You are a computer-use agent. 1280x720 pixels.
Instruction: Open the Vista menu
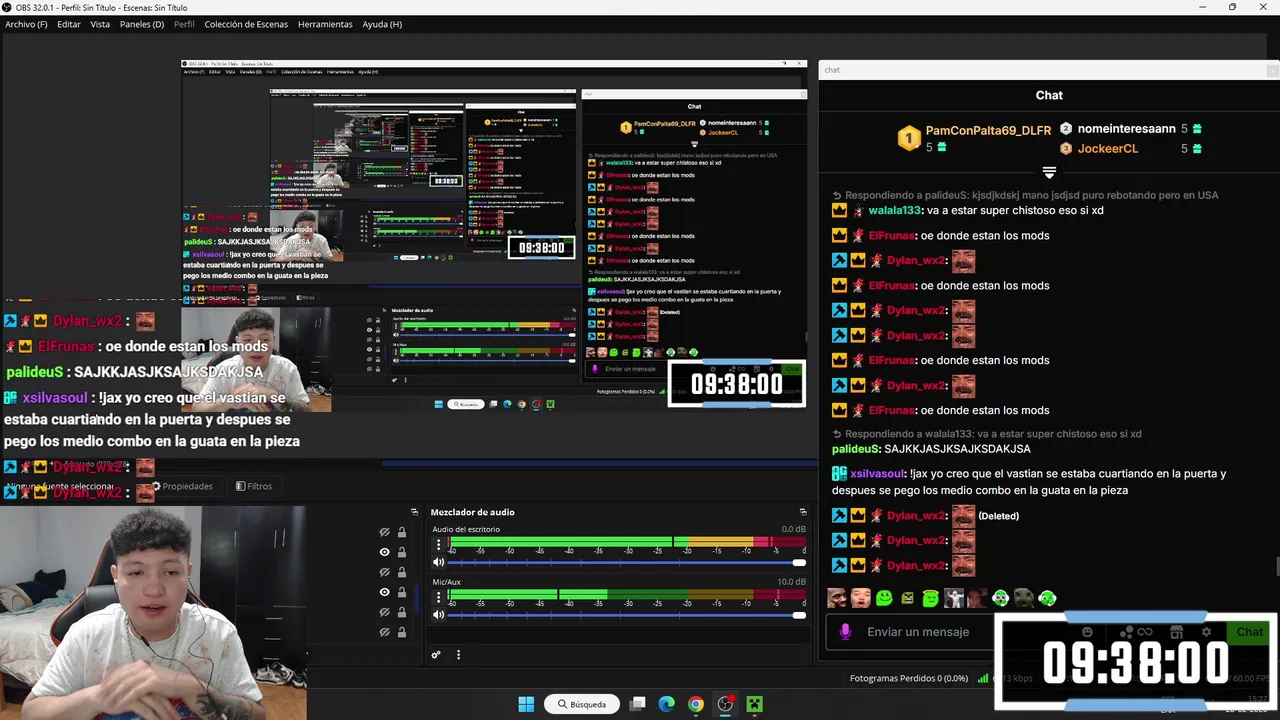pyautogui.click(x=100, y=24)
